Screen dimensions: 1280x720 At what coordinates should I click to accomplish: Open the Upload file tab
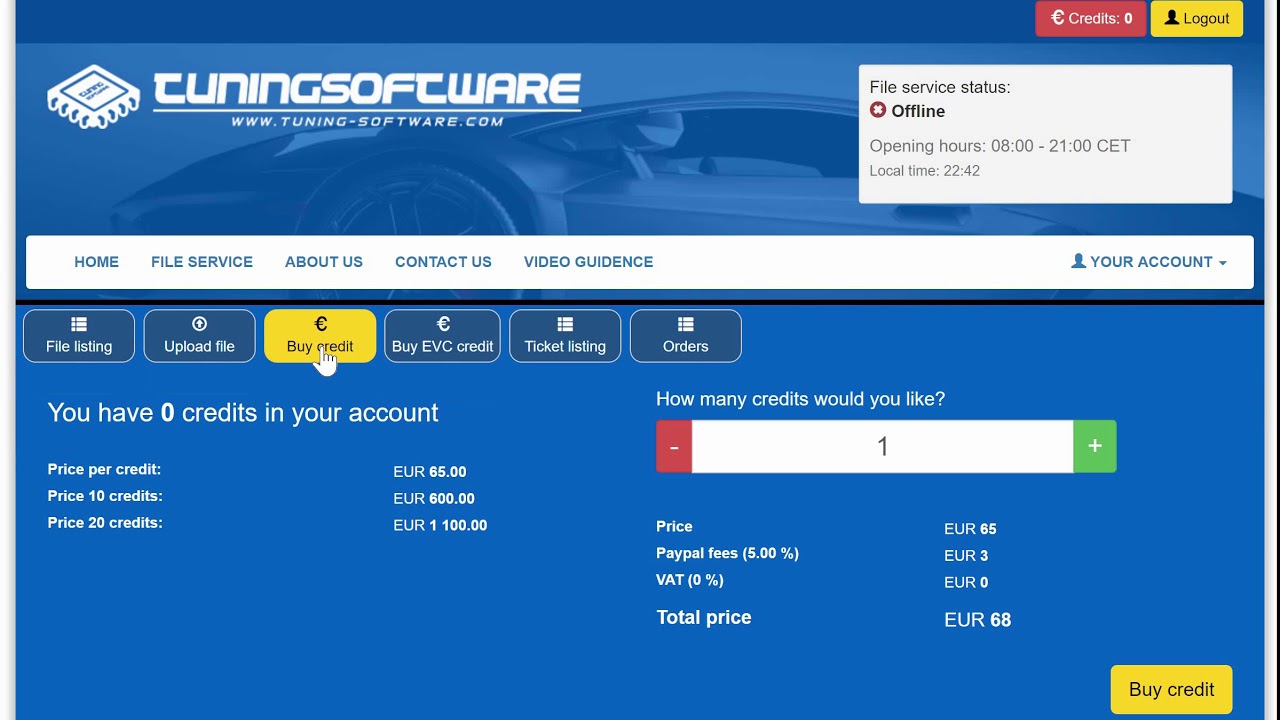coord(199,336)
